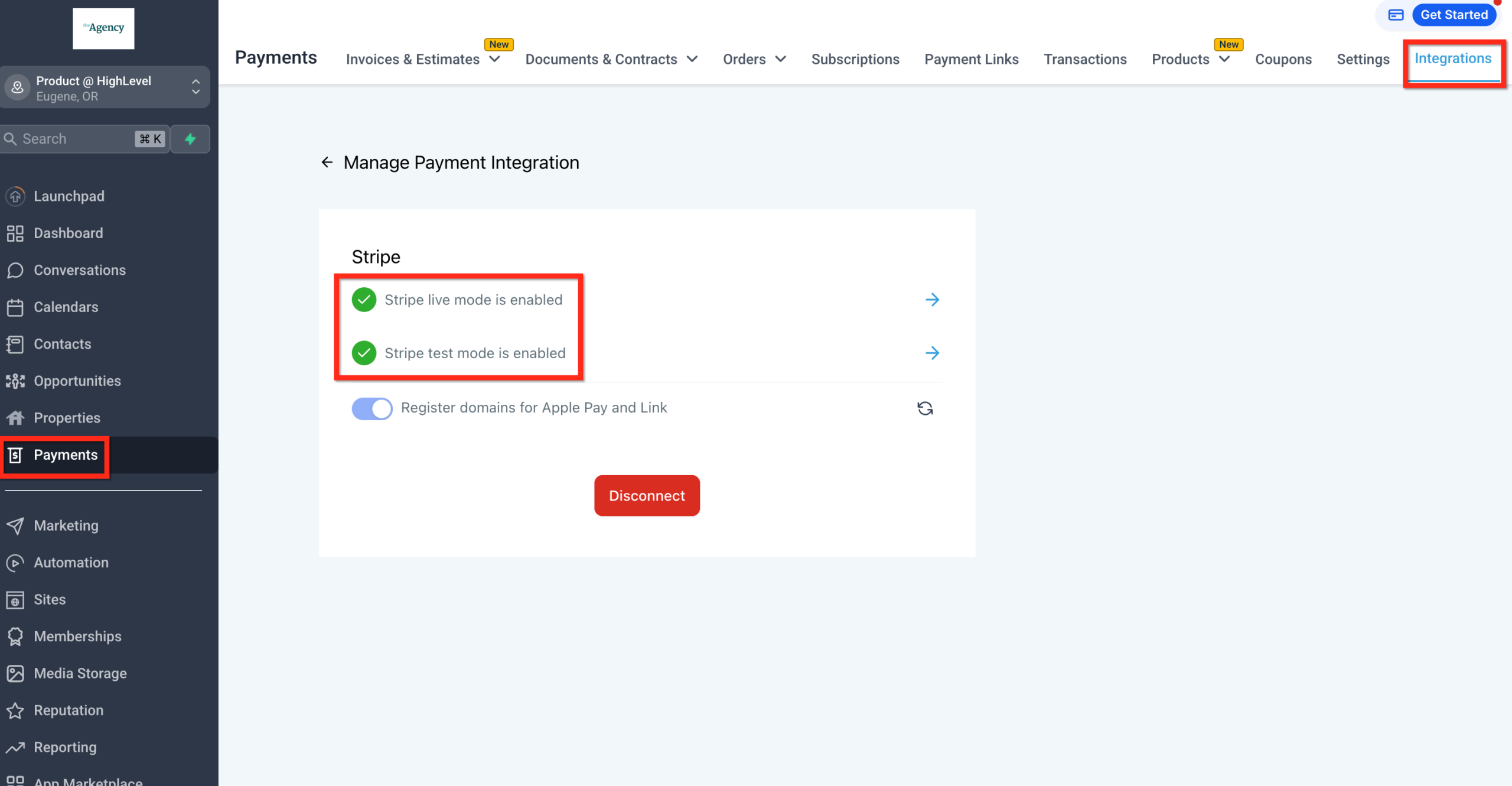This screenshot has width=1512, height=786.
Task: Click the Get Started button
Action: point(1455,14)
